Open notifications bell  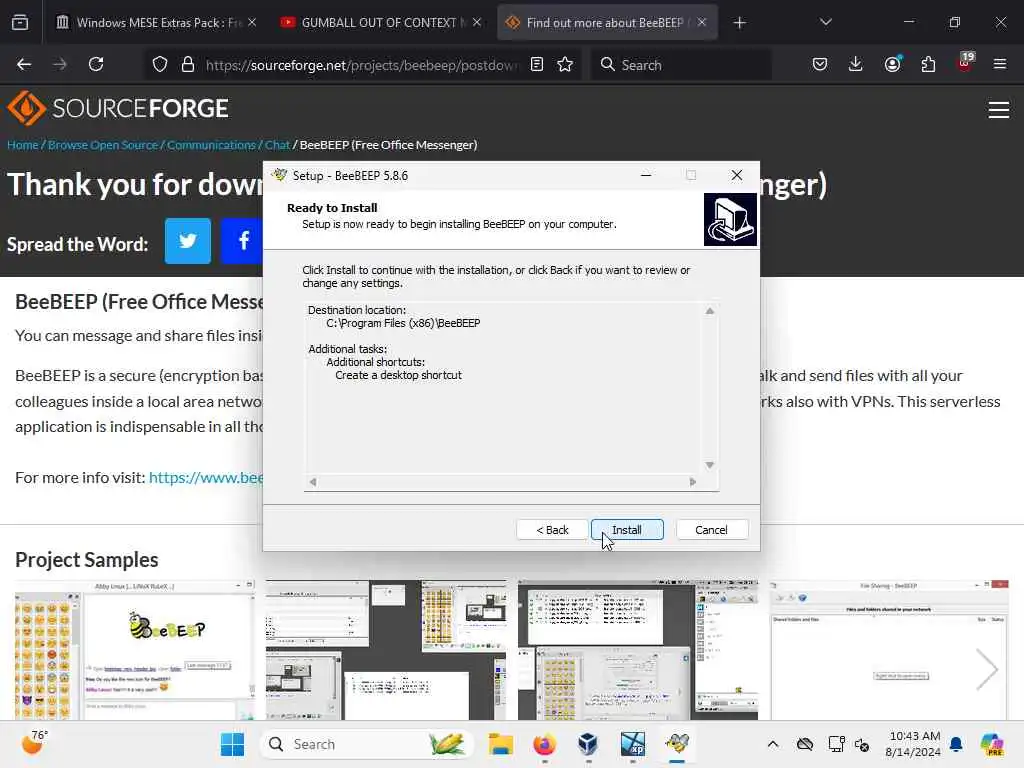click(x=956, y=744)
